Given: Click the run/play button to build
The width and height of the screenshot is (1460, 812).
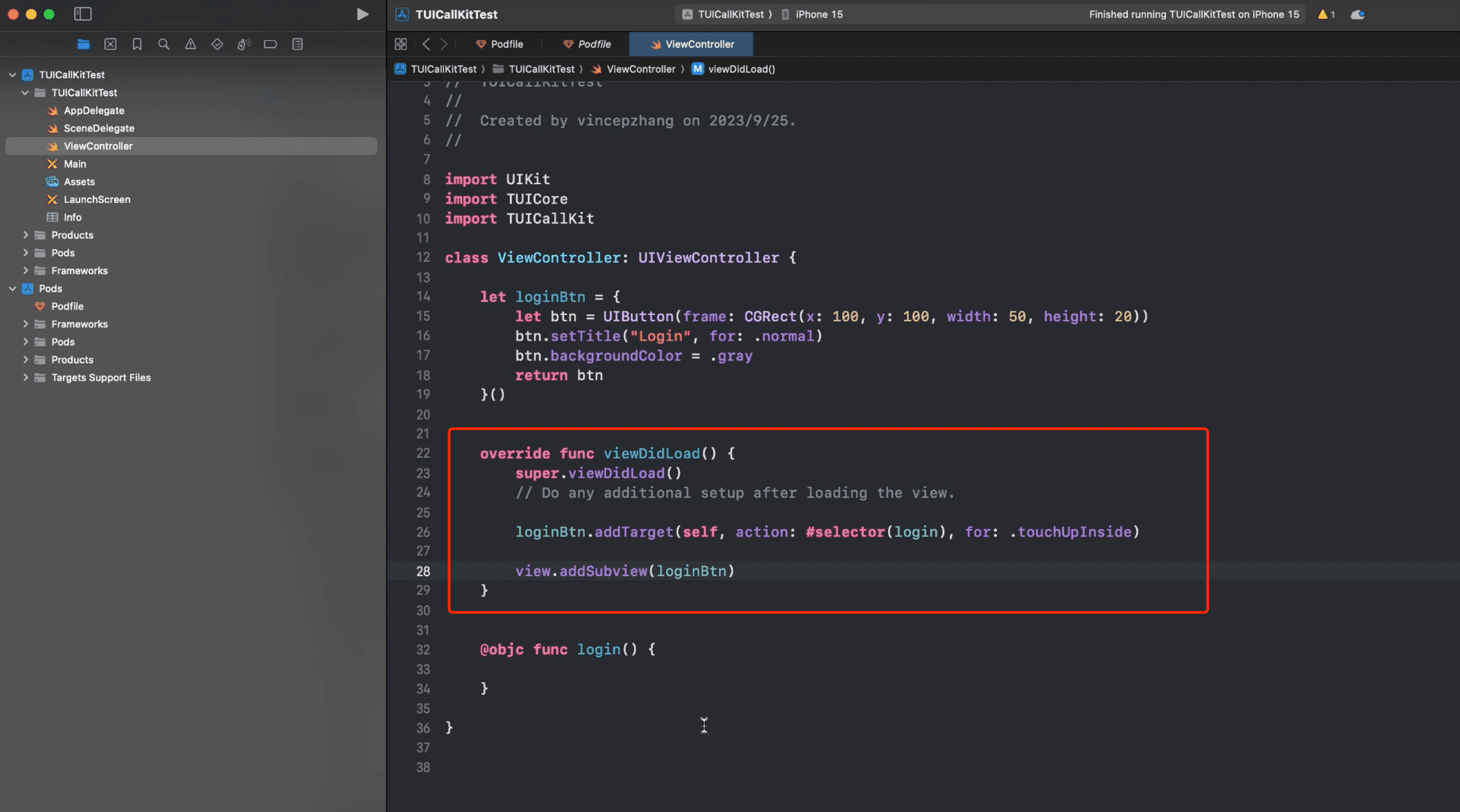Looking at the screenshot, I should pos(362,14).
